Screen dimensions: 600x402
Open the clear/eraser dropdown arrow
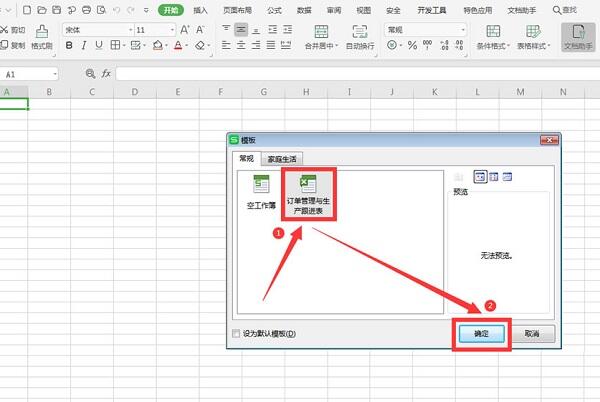tap(209, 46)
